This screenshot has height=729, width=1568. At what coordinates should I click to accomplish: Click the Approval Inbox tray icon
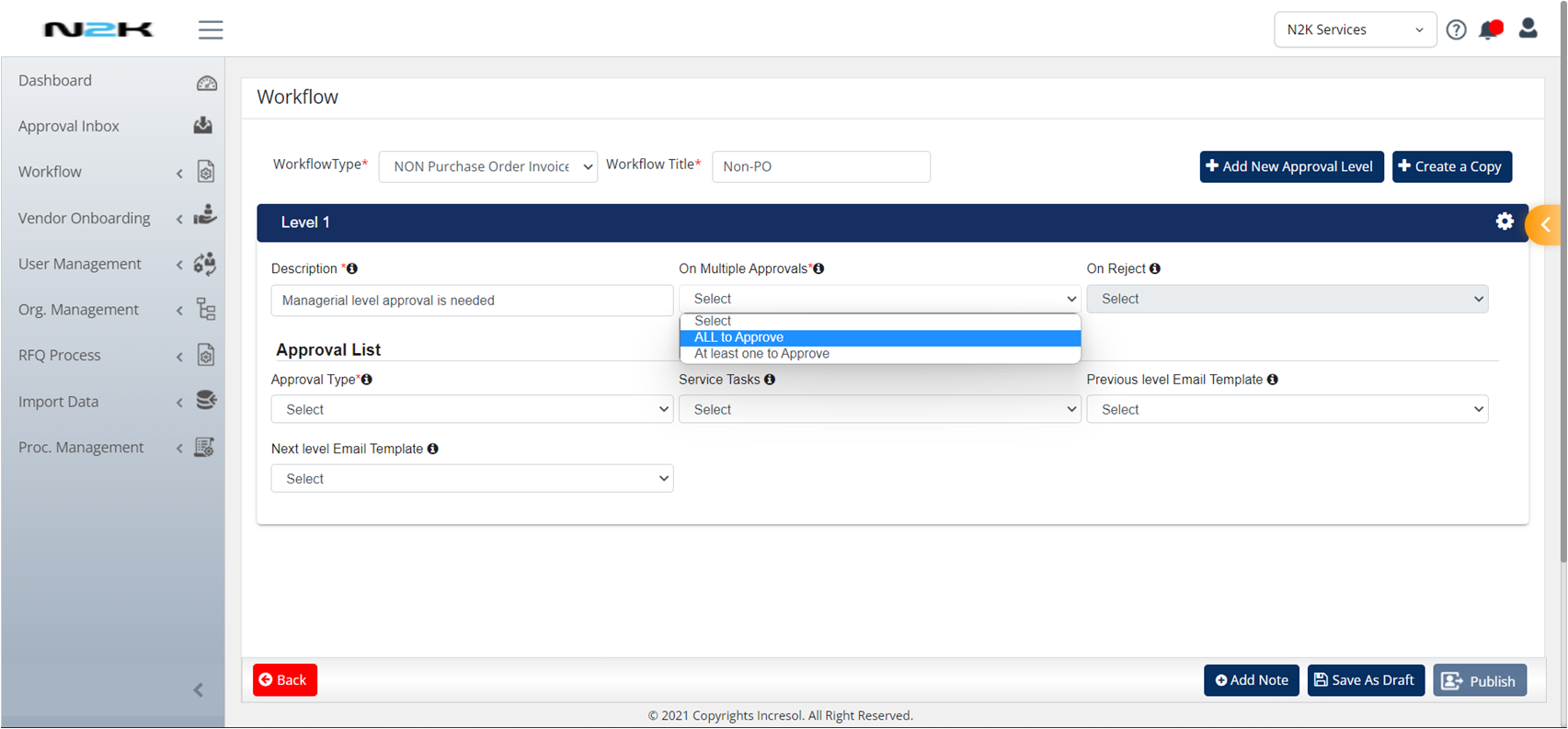203,125
